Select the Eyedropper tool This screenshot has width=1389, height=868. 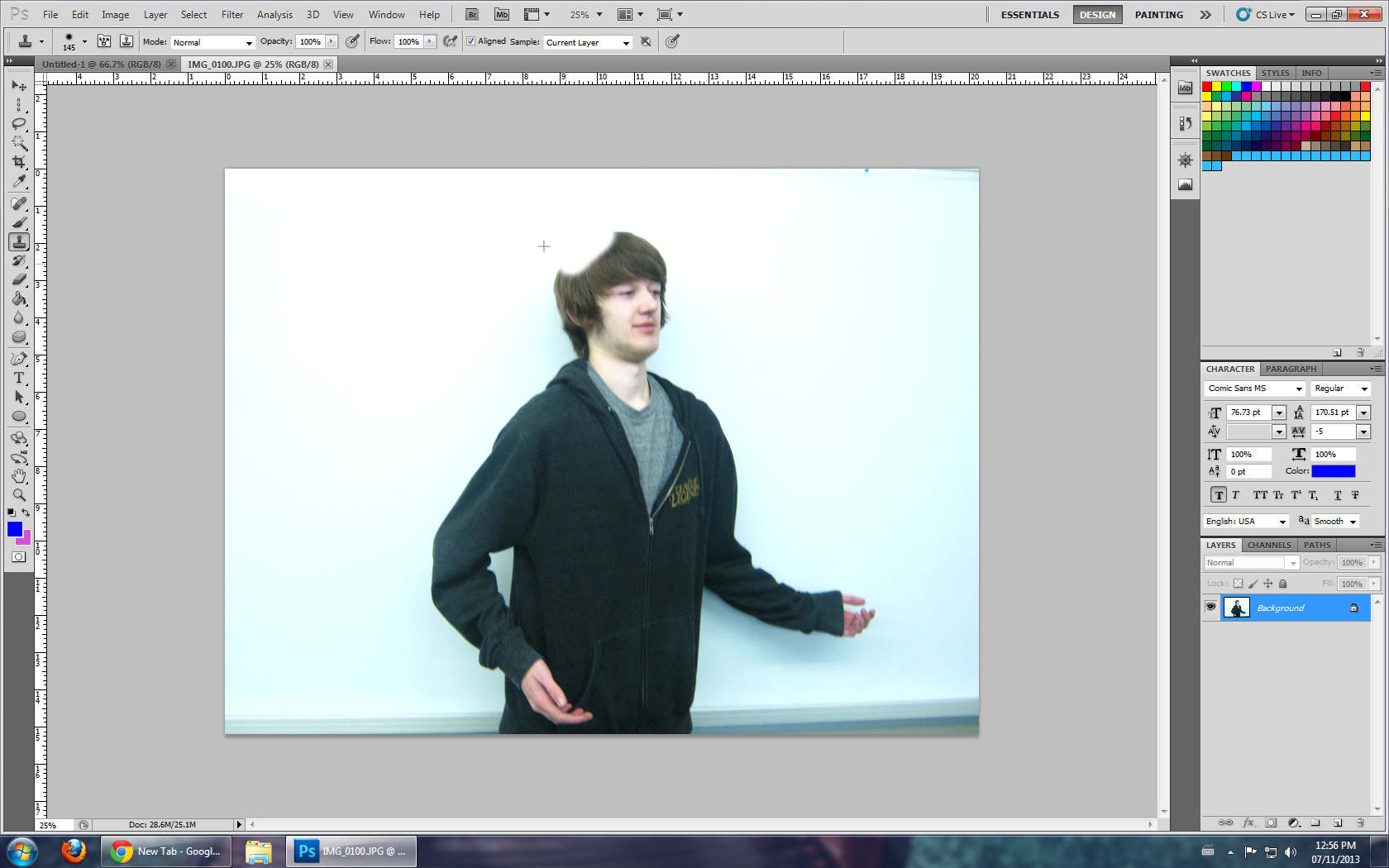point(19,181)
